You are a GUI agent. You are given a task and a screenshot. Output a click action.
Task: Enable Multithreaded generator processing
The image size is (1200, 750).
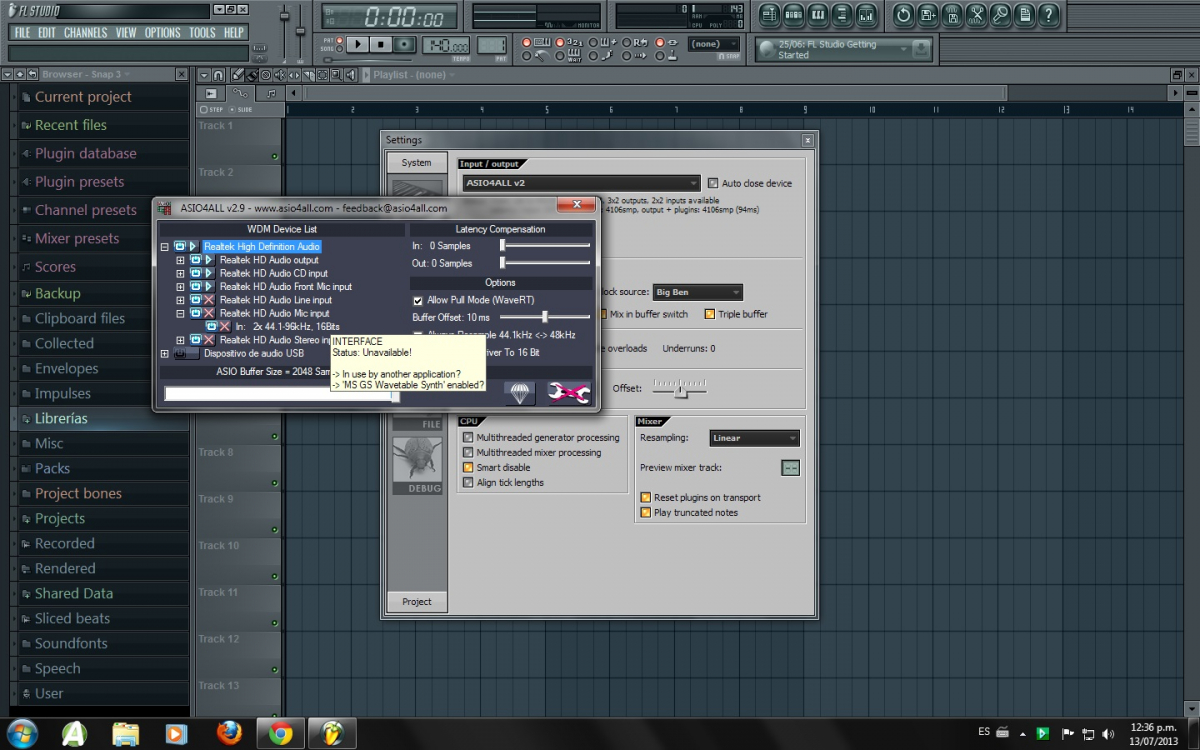click(x=468, y=437)
